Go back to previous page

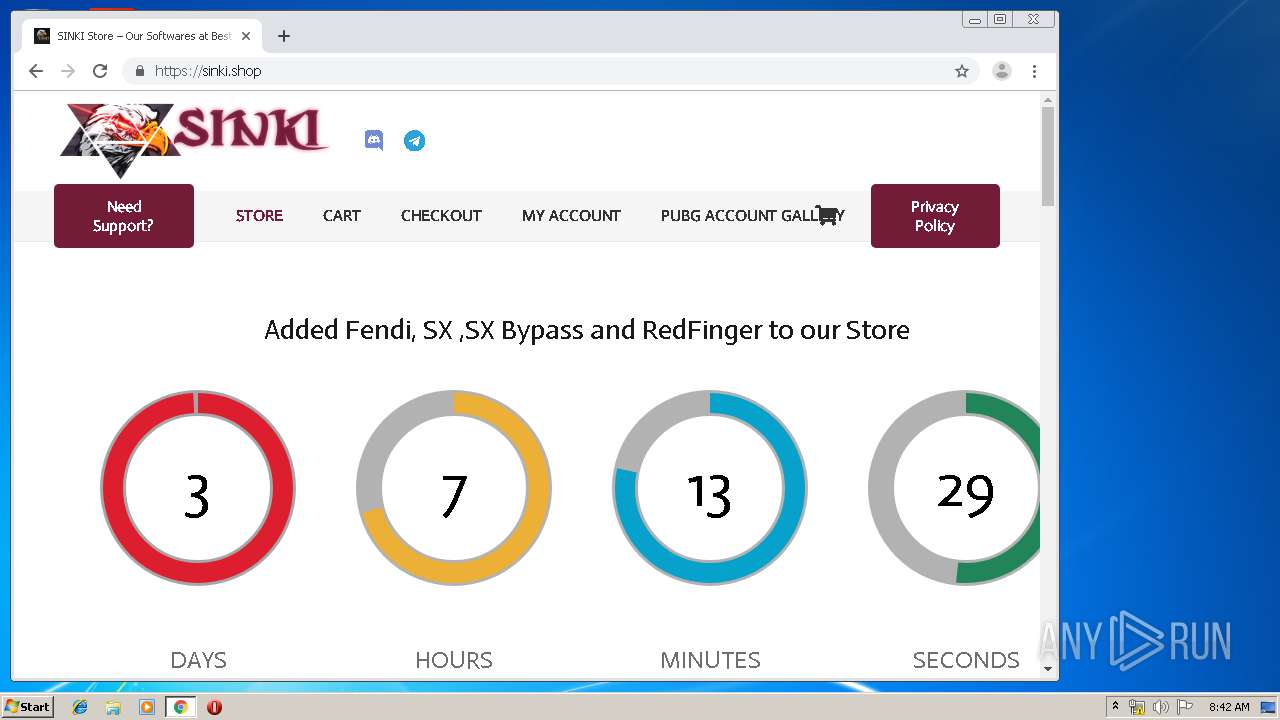click(36, 71)
